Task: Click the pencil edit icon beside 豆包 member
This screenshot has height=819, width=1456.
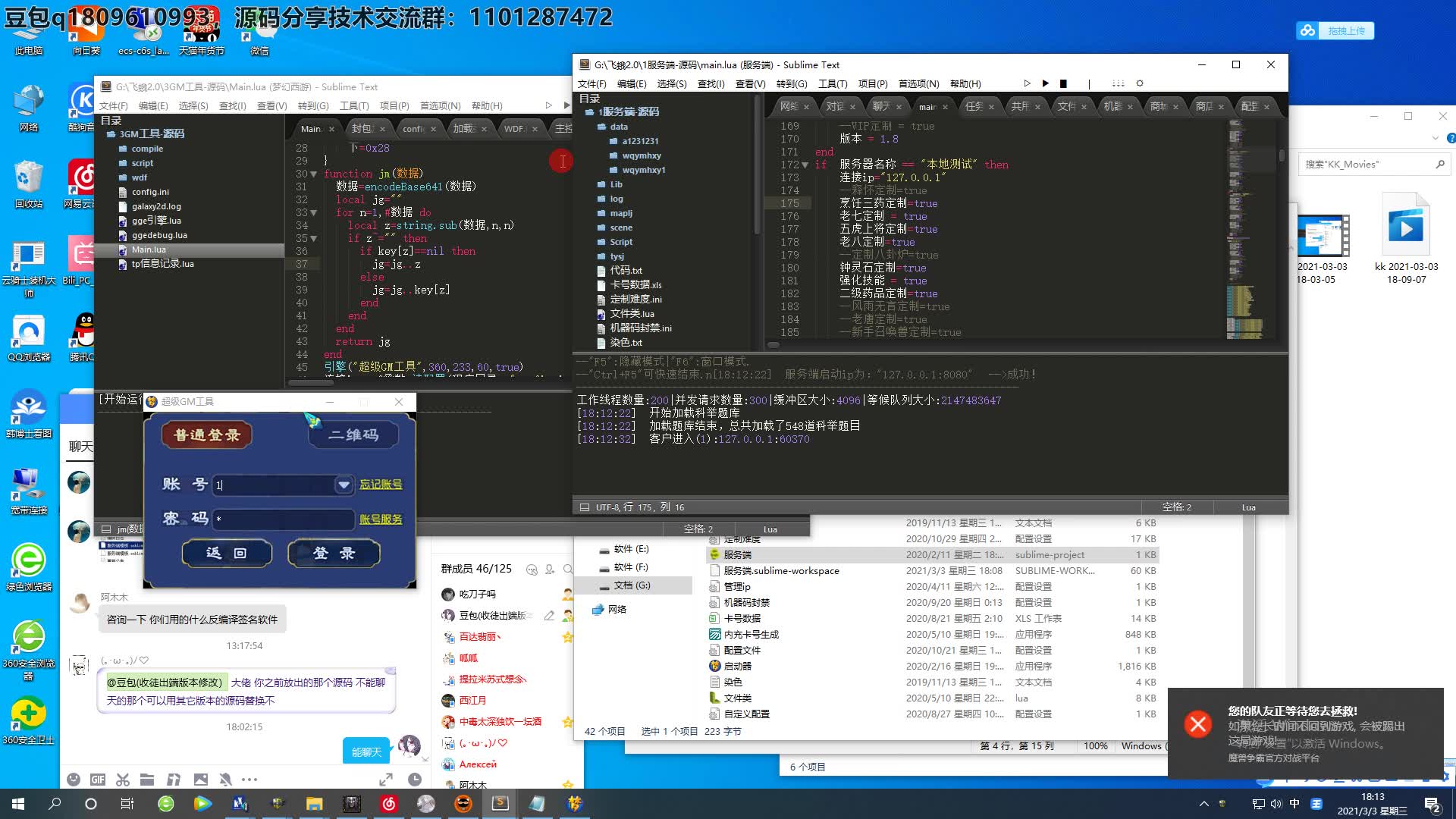Action: 549,616
